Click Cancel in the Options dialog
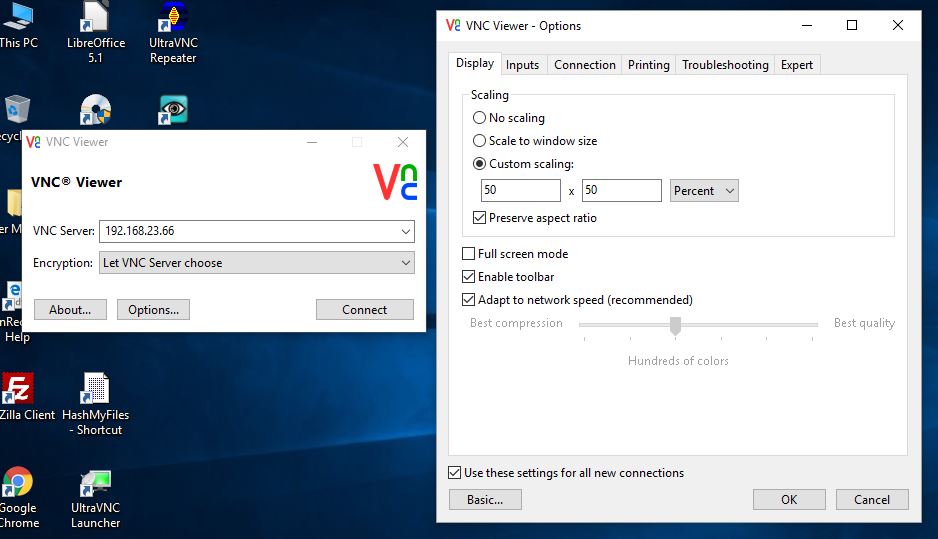Screen dimensions: 938x539 [x=872, y=500]
